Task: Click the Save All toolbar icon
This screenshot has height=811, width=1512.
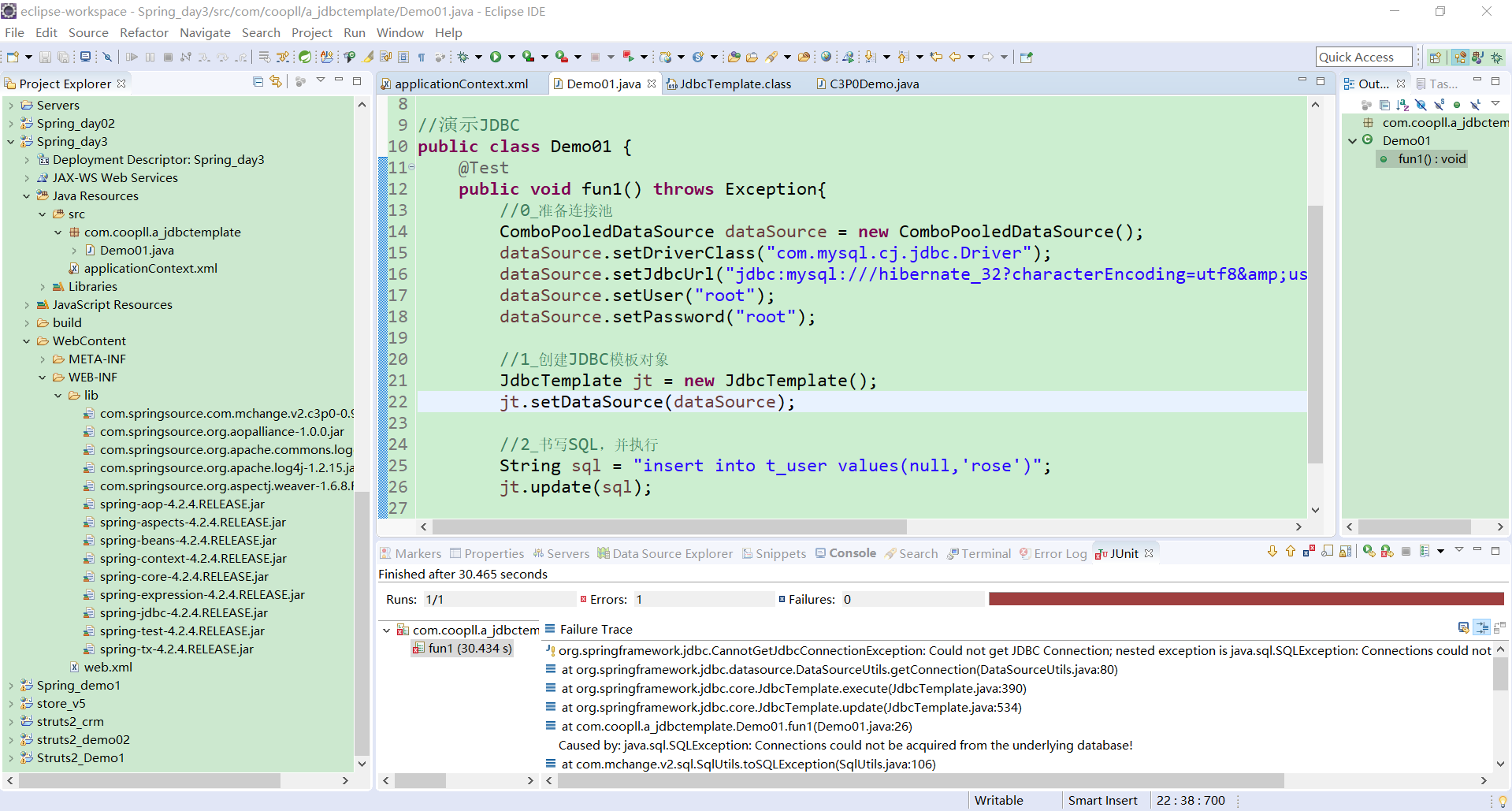Action: pos(63,57)
